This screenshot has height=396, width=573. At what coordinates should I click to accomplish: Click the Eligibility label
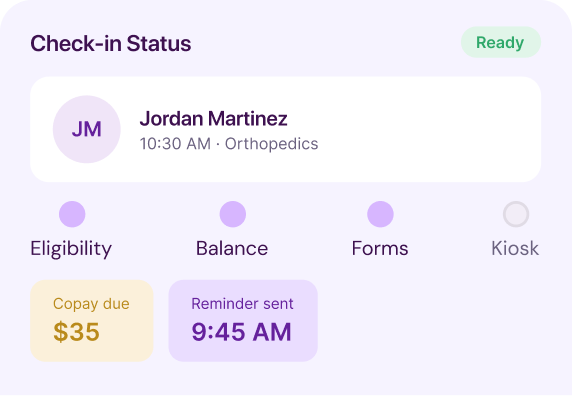click(x=71, y=249)
